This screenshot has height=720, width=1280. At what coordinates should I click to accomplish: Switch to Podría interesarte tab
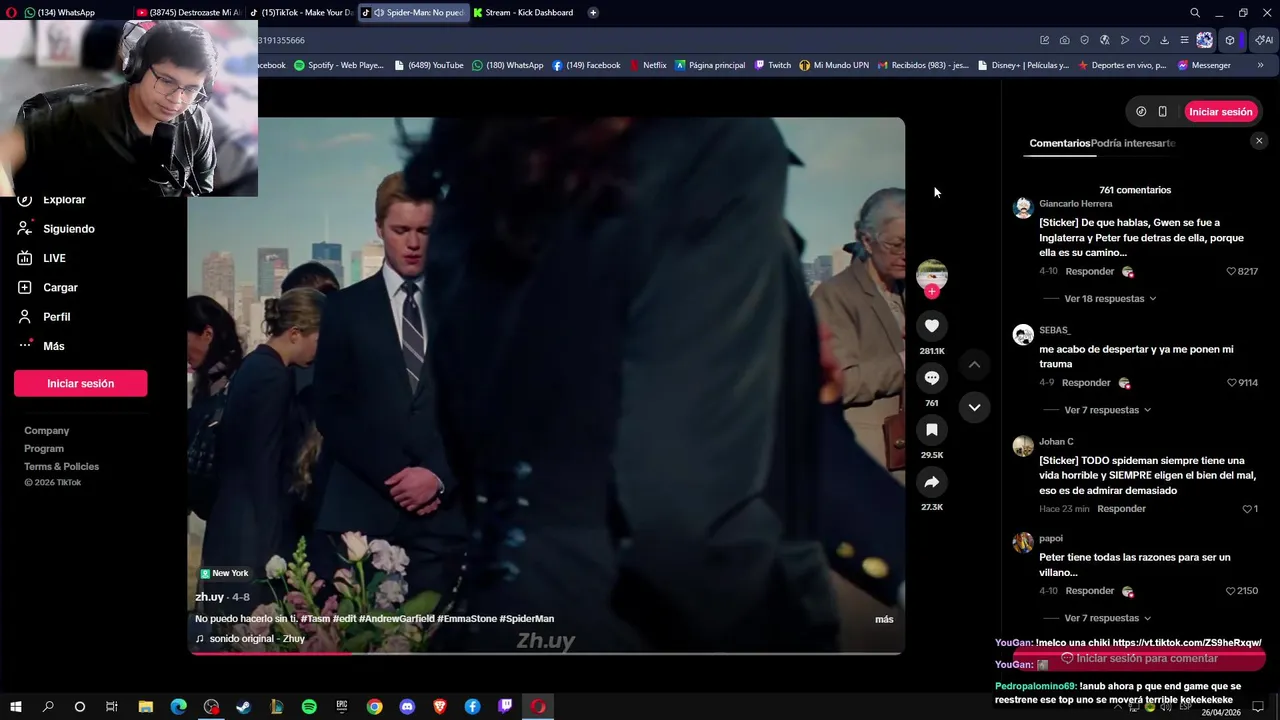point(1132,143)
